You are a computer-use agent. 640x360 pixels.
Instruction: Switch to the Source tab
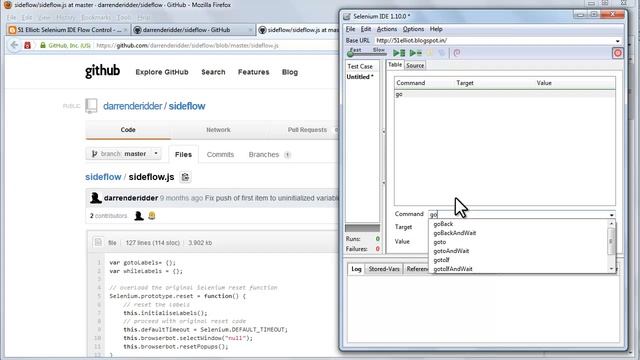[x=415, y=65]
